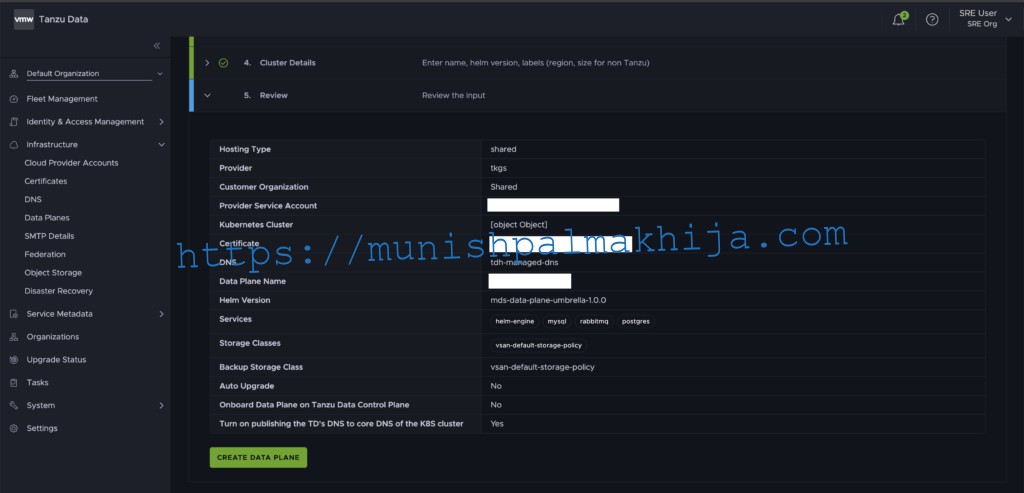
Task: Open SMTP Details
Action: [49, 236]
